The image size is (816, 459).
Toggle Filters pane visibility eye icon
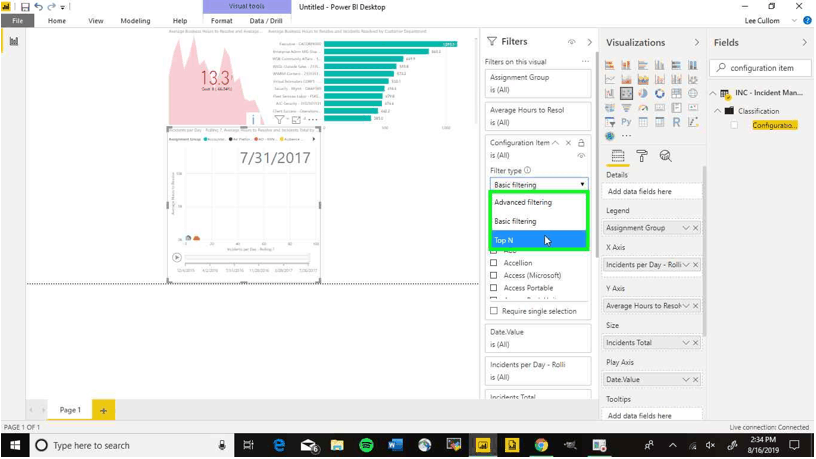[x=572, y=42]
